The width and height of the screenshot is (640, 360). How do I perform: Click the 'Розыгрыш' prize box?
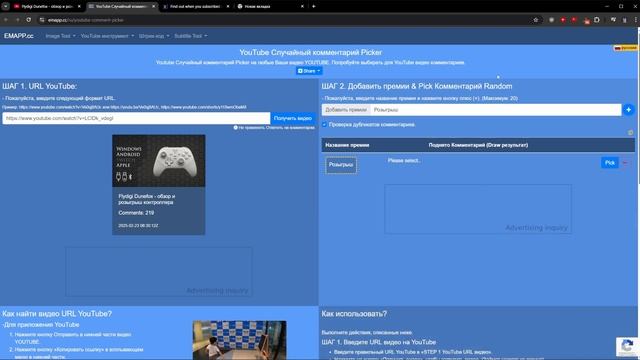coord(341,165)
